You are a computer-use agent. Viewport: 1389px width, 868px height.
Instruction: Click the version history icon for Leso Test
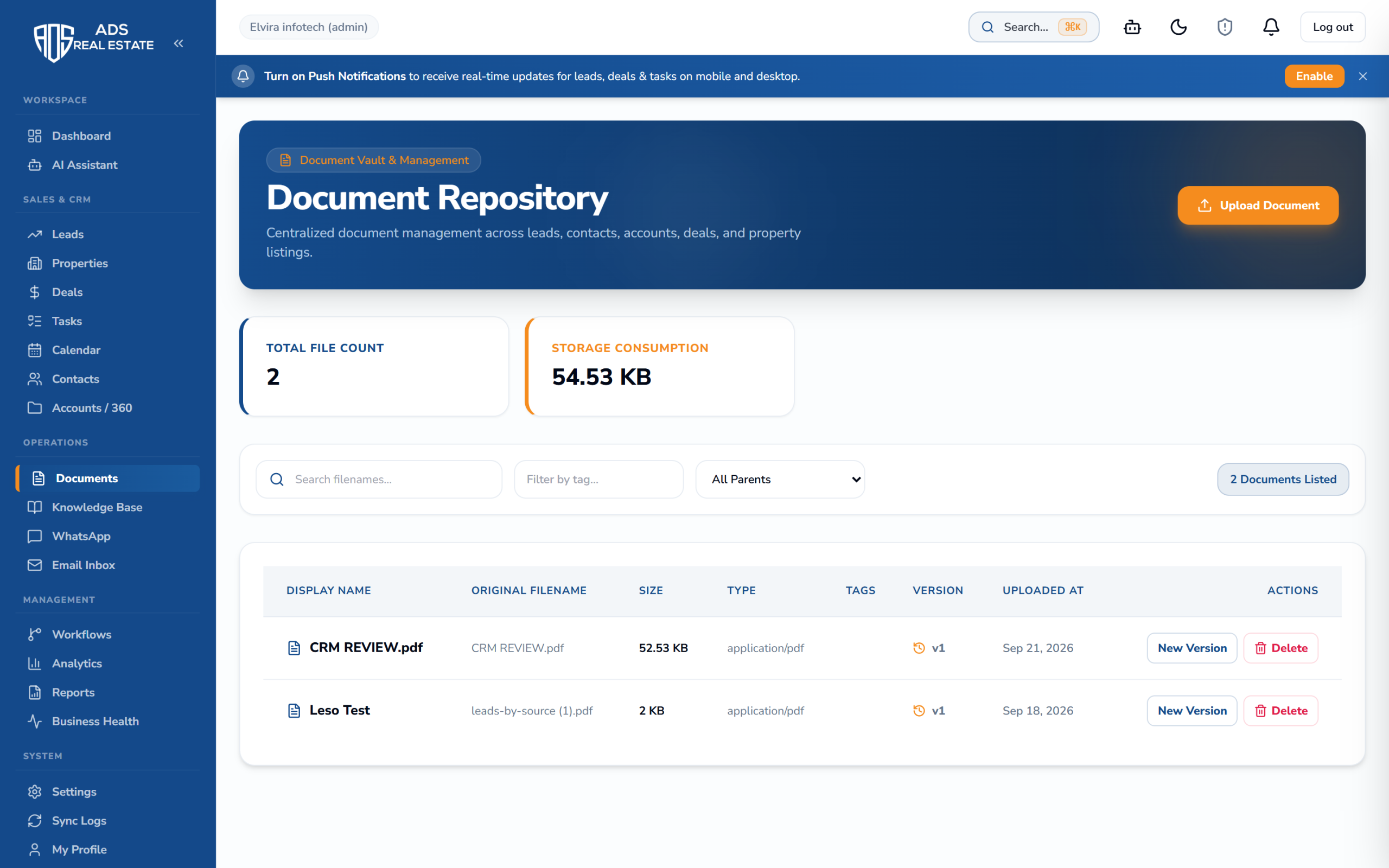tap(919, 711)
